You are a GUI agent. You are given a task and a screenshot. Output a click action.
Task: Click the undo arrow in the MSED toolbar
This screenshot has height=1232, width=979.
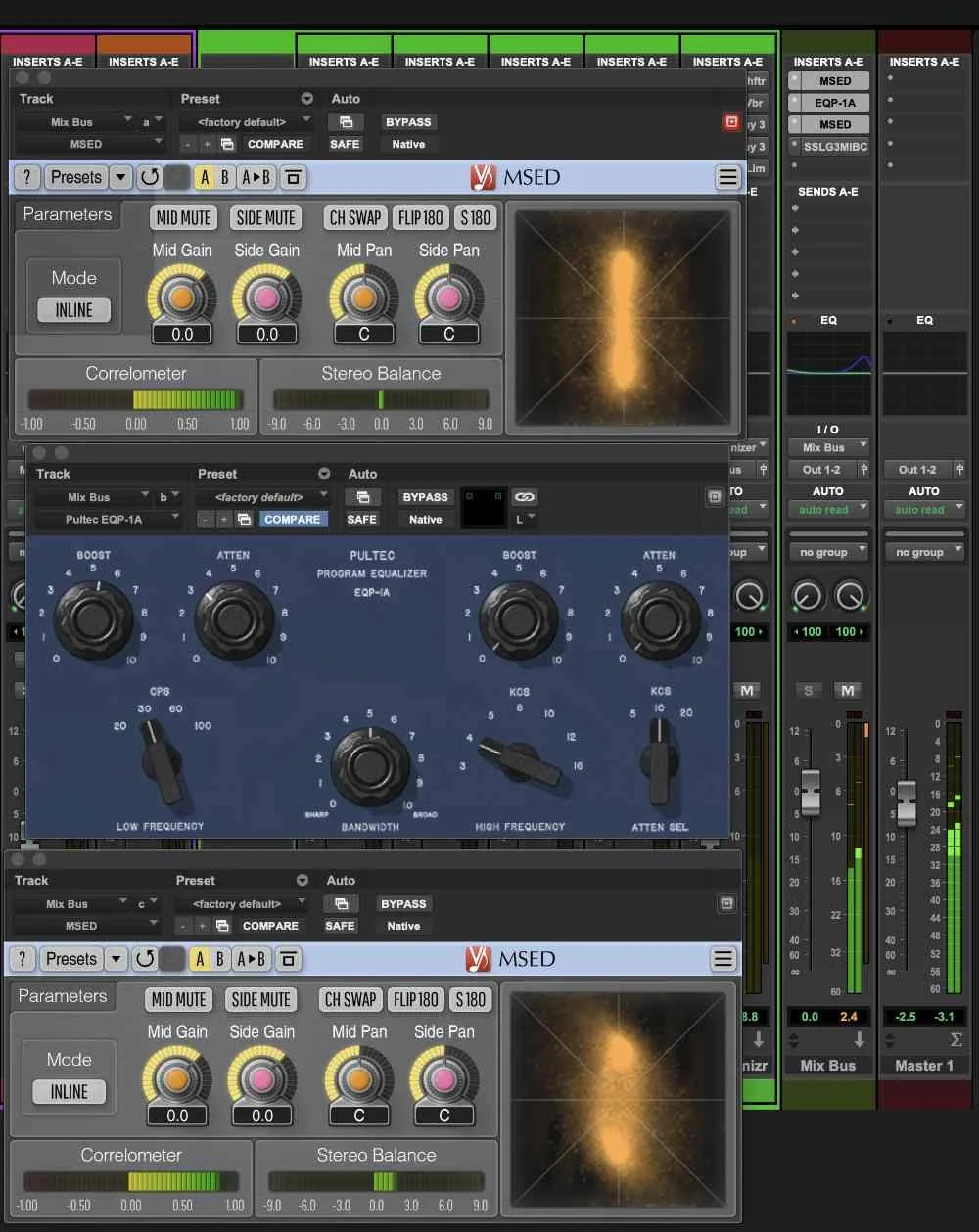click(x=149, y=177)
